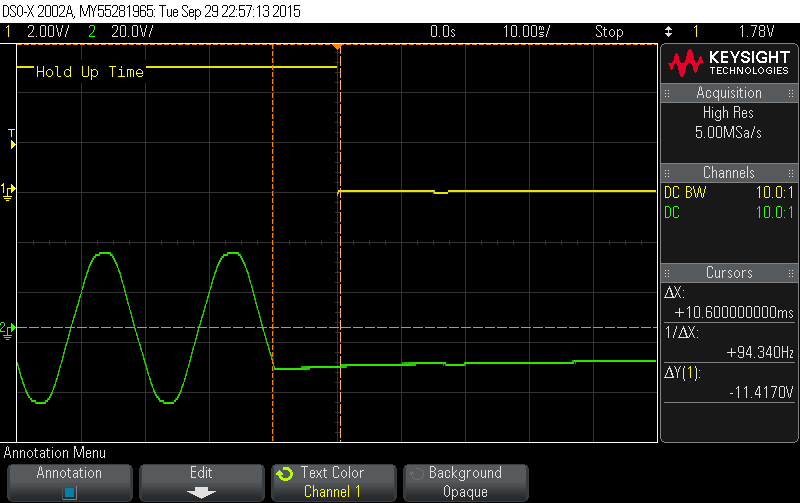800x503 pixels.
Task: Select the Background Opaque softkey
Action: click(x=465, y=483)
